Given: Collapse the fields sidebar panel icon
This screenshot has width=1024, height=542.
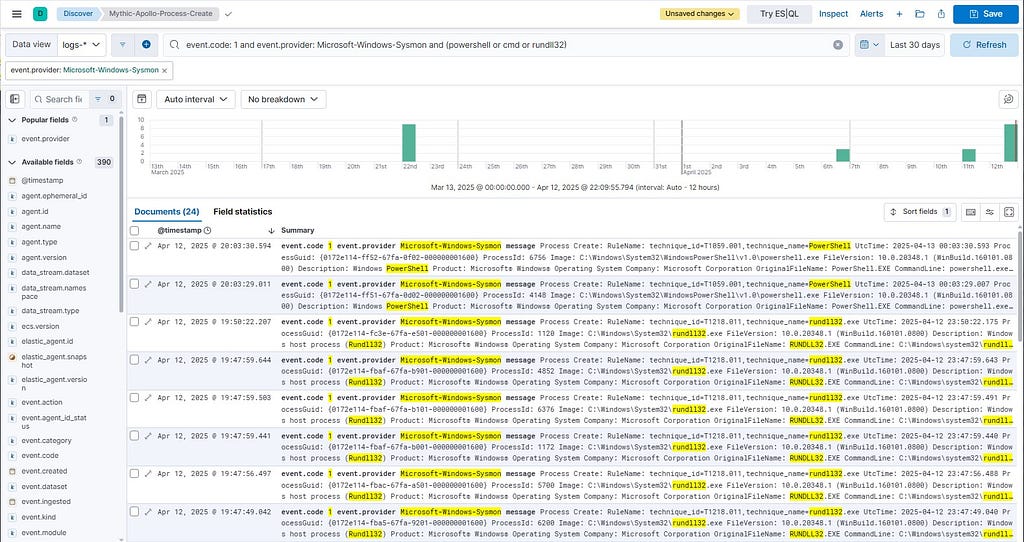Looking at the screenshot, I should (15, 99).
